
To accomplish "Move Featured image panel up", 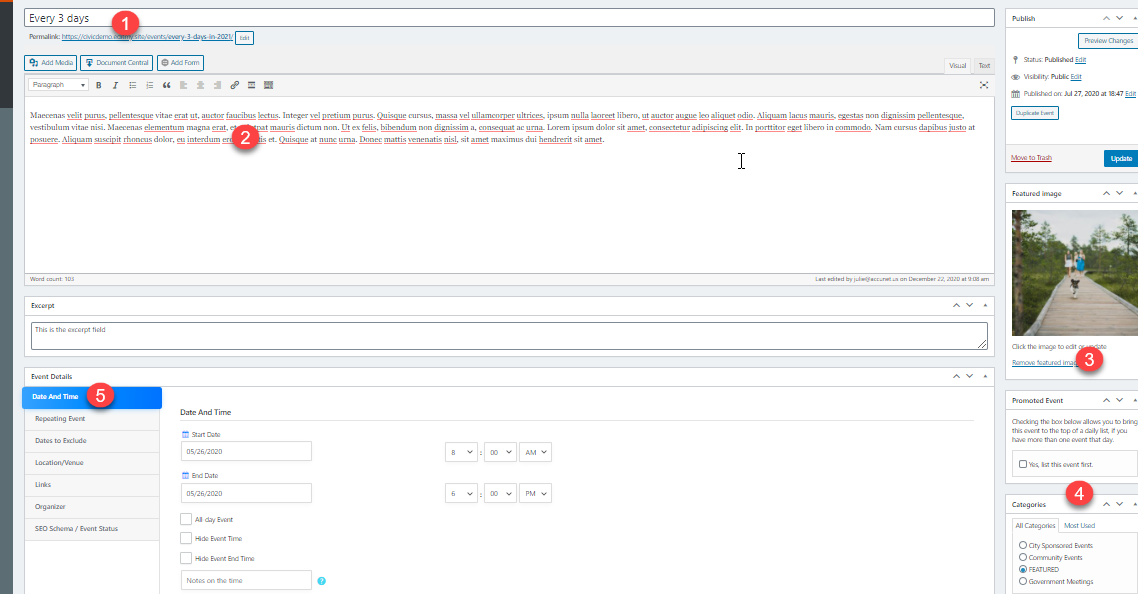I will (1106, 193).
